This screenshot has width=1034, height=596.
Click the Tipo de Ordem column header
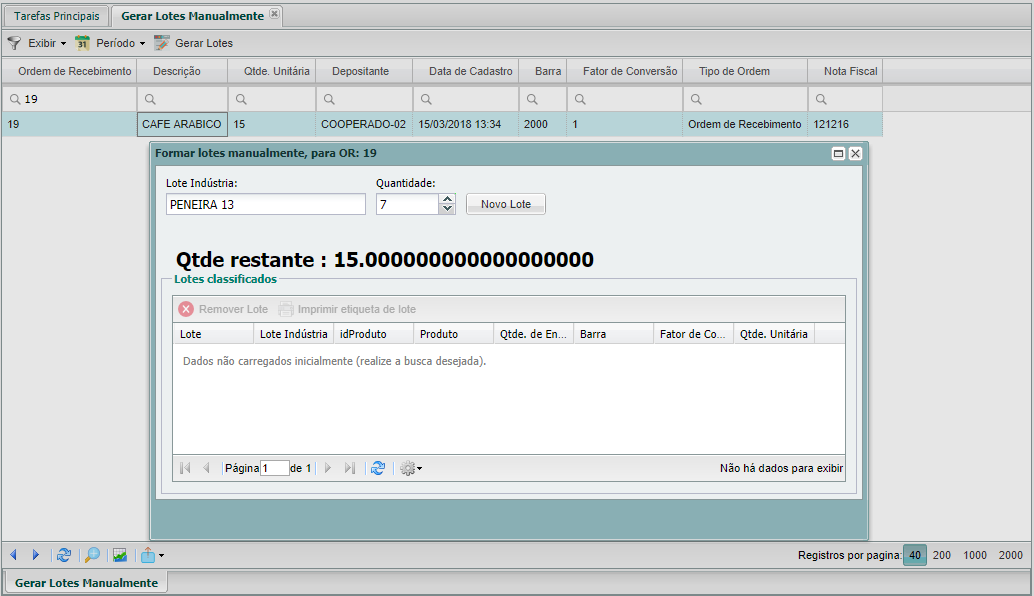point(745,71)
